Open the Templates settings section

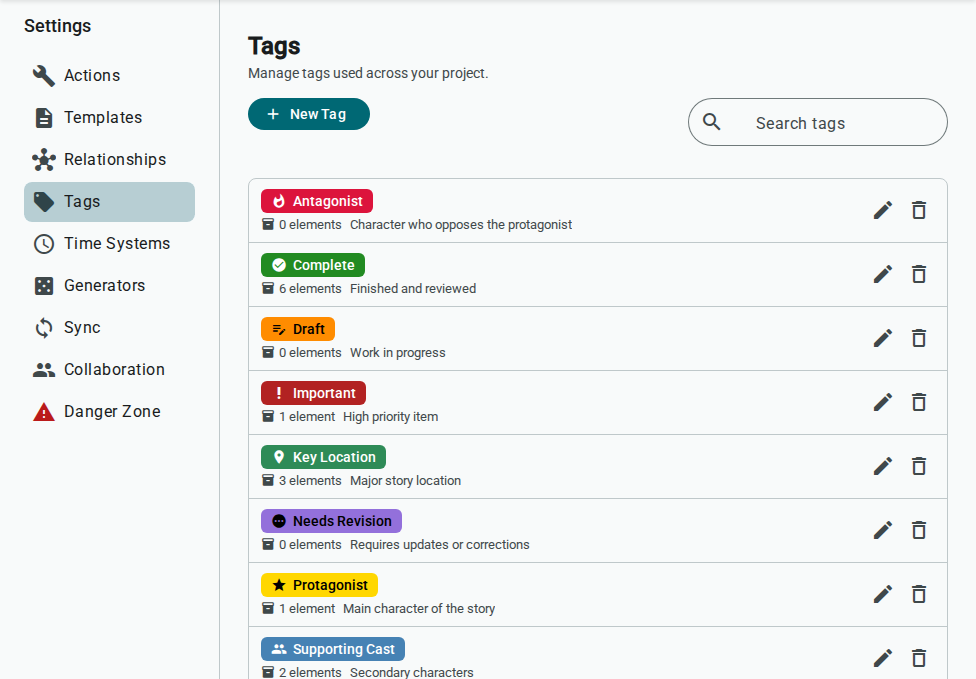pos(110,118)
